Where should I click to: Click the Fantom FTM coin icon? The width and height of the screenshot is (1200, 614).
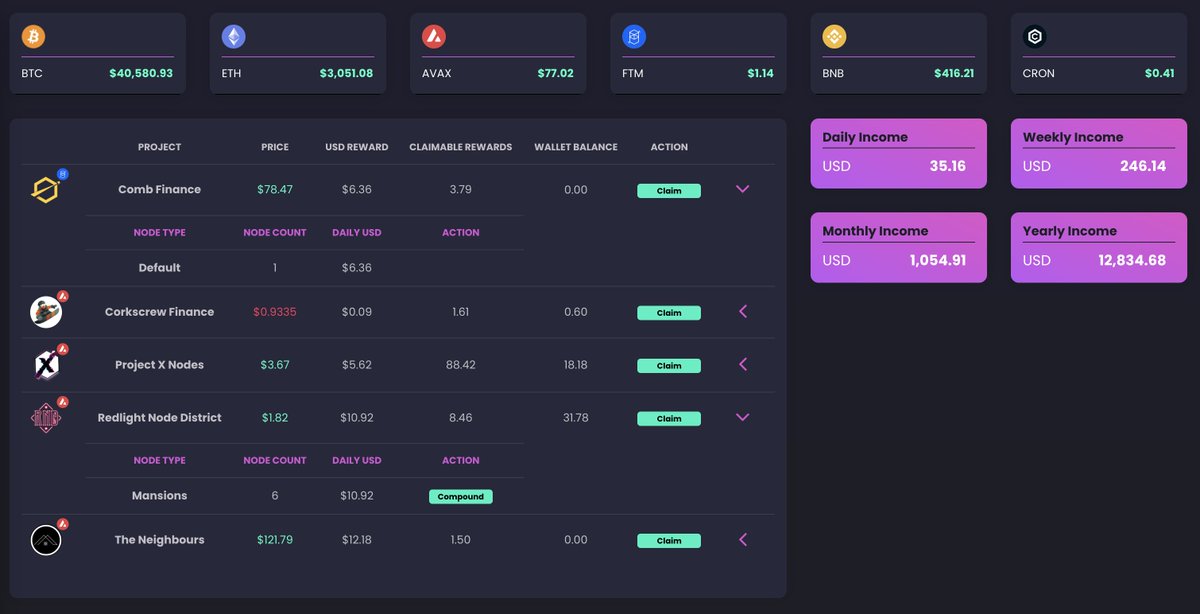634,37
